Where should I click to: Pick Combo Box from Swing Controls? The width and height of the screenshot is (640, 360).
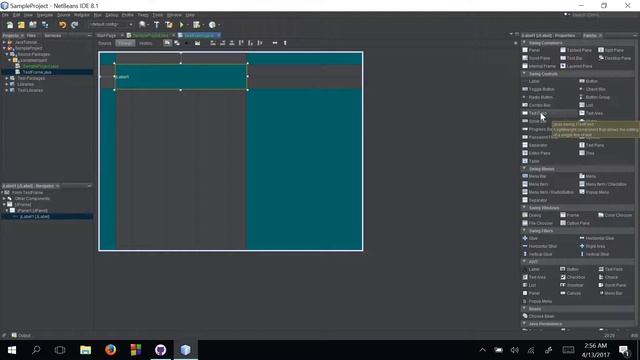point(536,105)
